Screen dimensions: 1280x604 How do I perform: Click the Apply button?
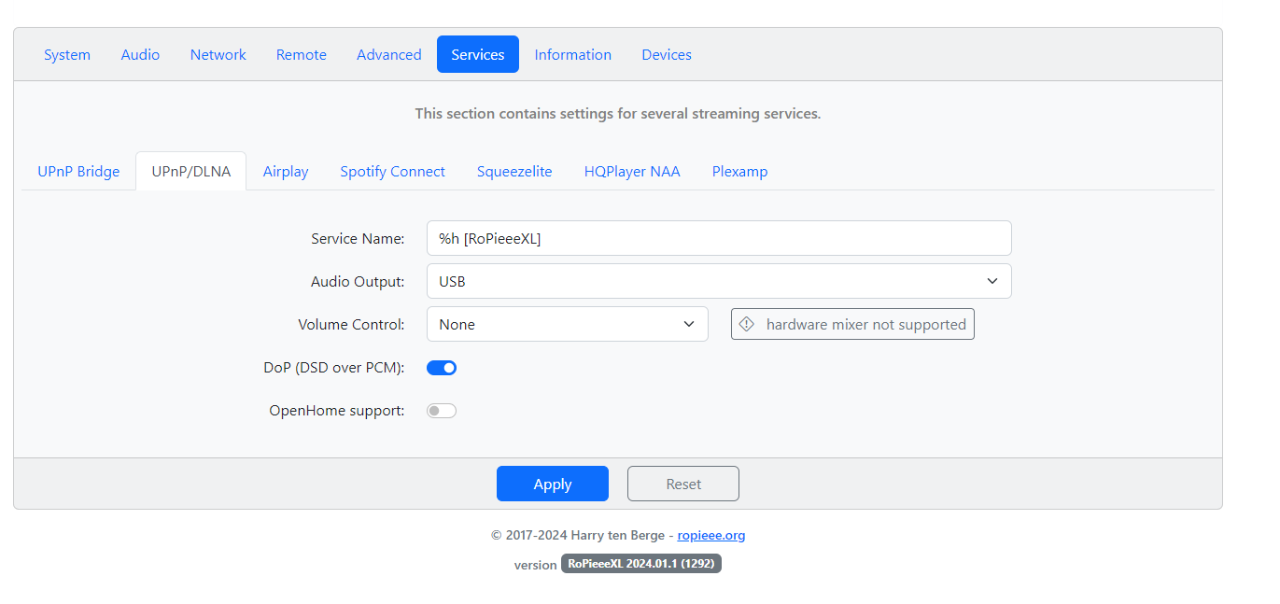(x=552, y=484)
